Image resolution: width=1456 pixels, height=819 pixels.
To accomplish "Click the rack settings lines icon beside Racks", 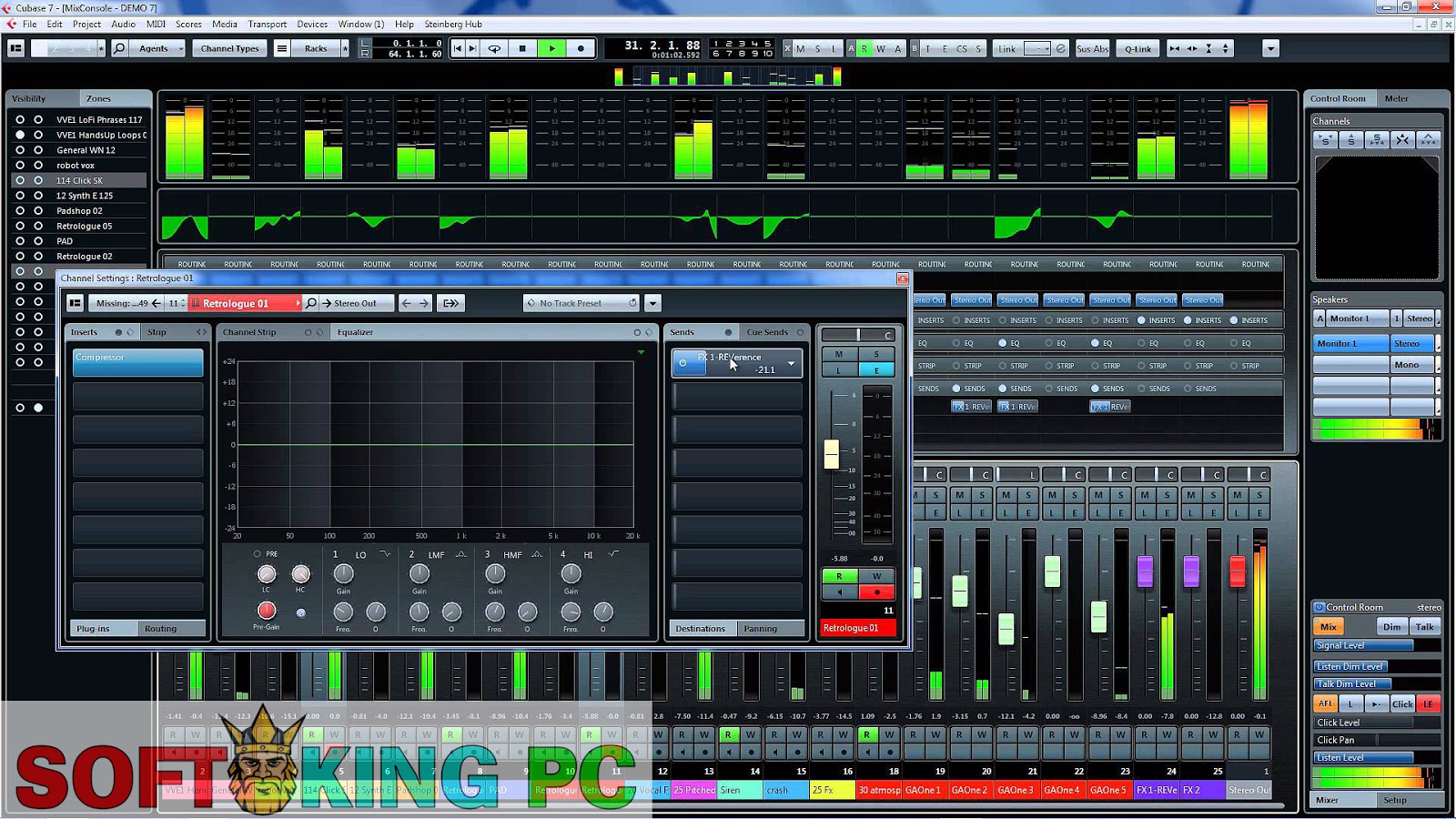I will point(282,48).
